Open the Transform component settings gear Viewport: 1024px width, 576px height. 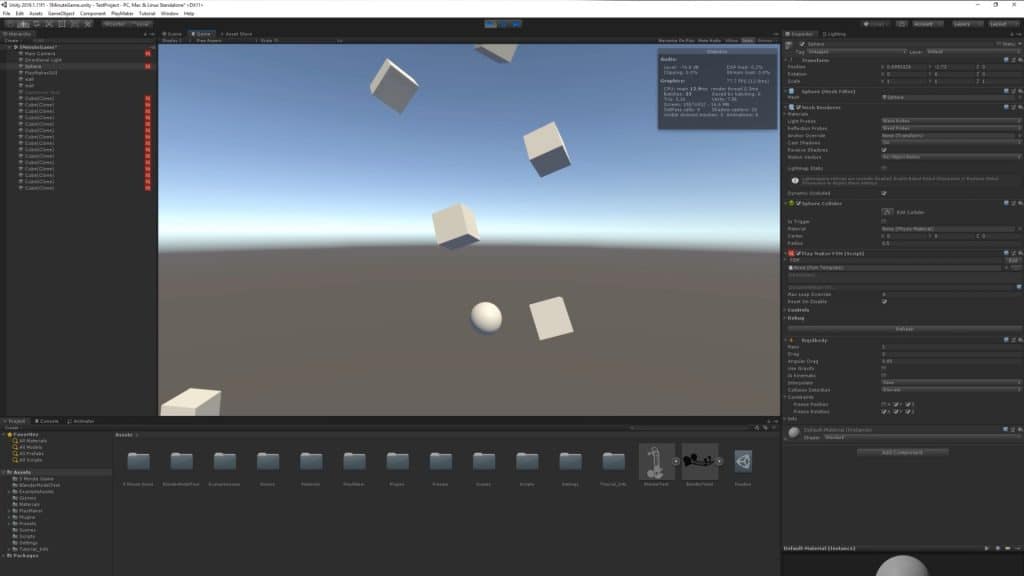coord(1019,60)
